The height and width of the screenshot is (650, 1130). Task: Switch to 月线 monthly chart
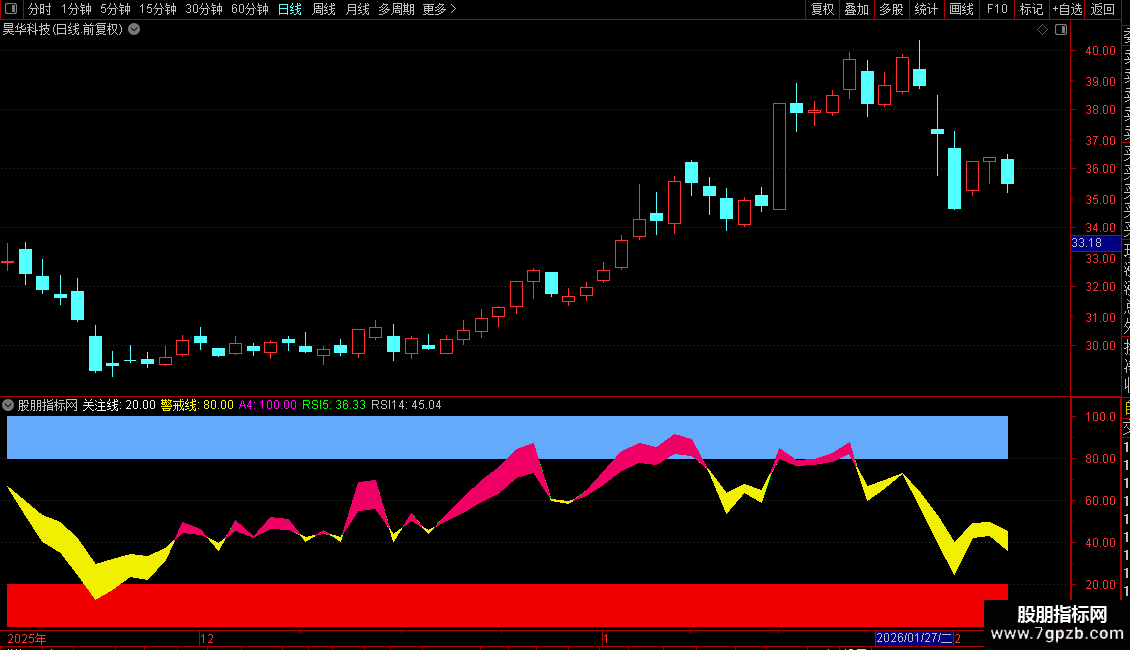tap(357, 9)
